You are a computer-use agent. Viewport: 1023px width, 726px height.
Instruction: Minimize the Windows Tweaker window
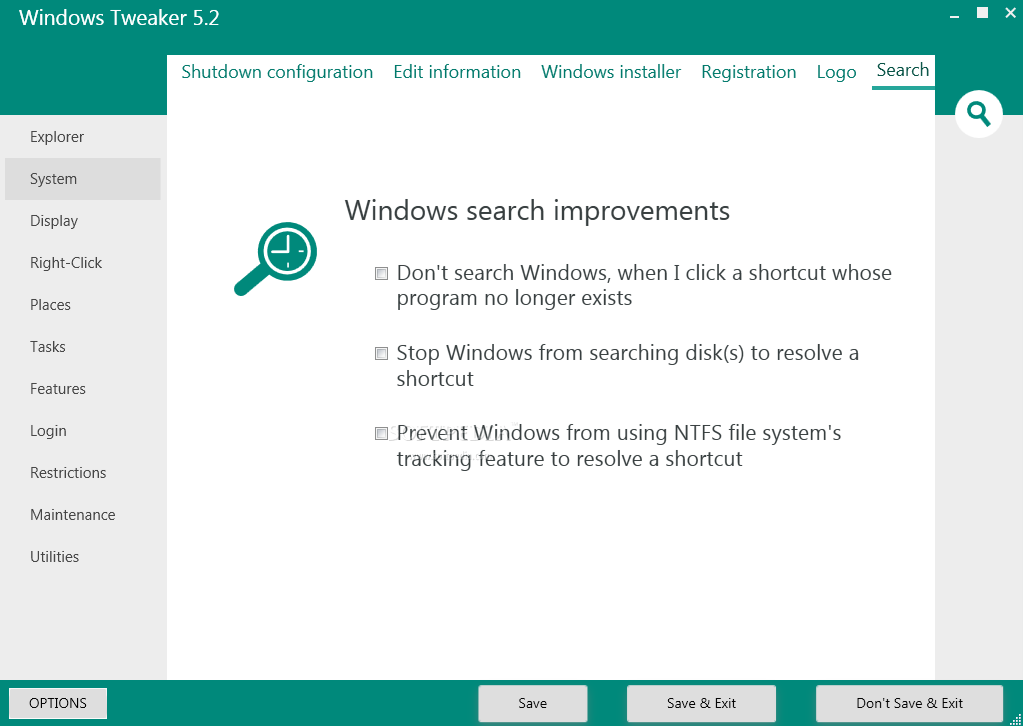point(955,15)
